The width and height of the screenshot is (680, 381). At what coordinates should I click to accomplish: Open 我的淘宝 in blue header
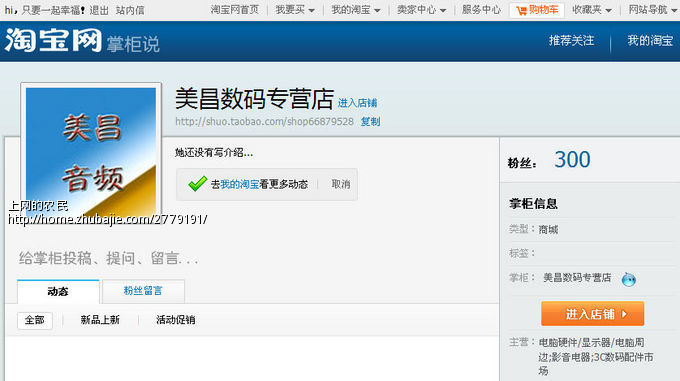pyautogui.click(x=650, y=41)
